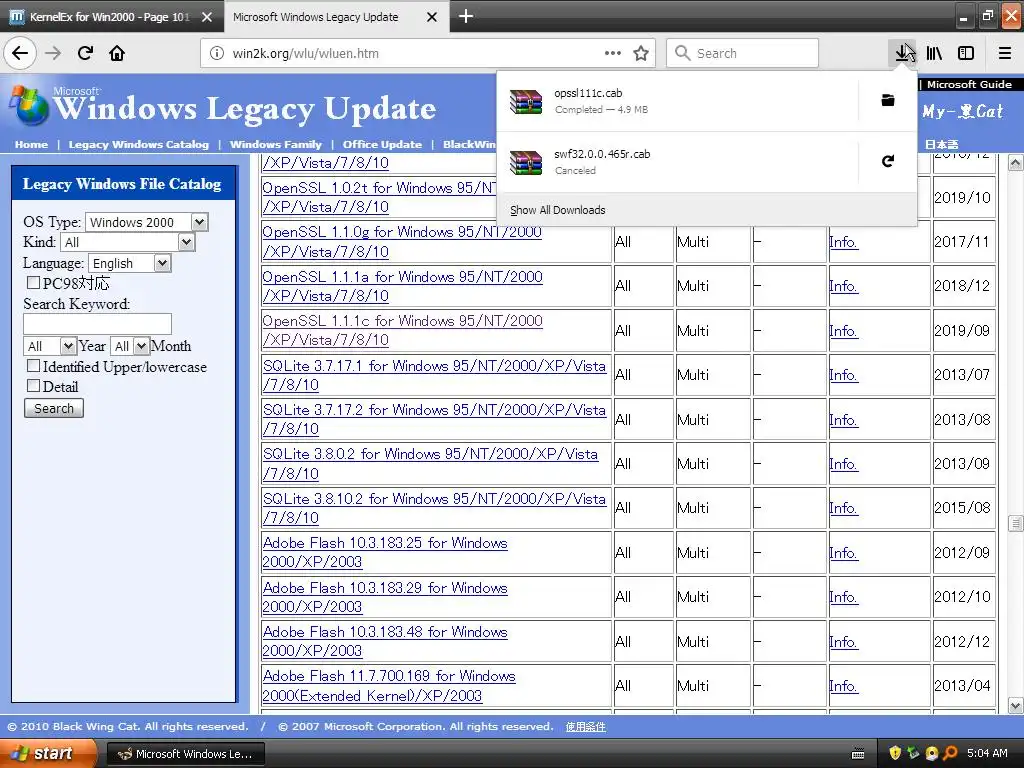The image size is (1024, 768).
Task: Close the Microsoft Windows Legacy Update tab
Action: coord(432,17)
